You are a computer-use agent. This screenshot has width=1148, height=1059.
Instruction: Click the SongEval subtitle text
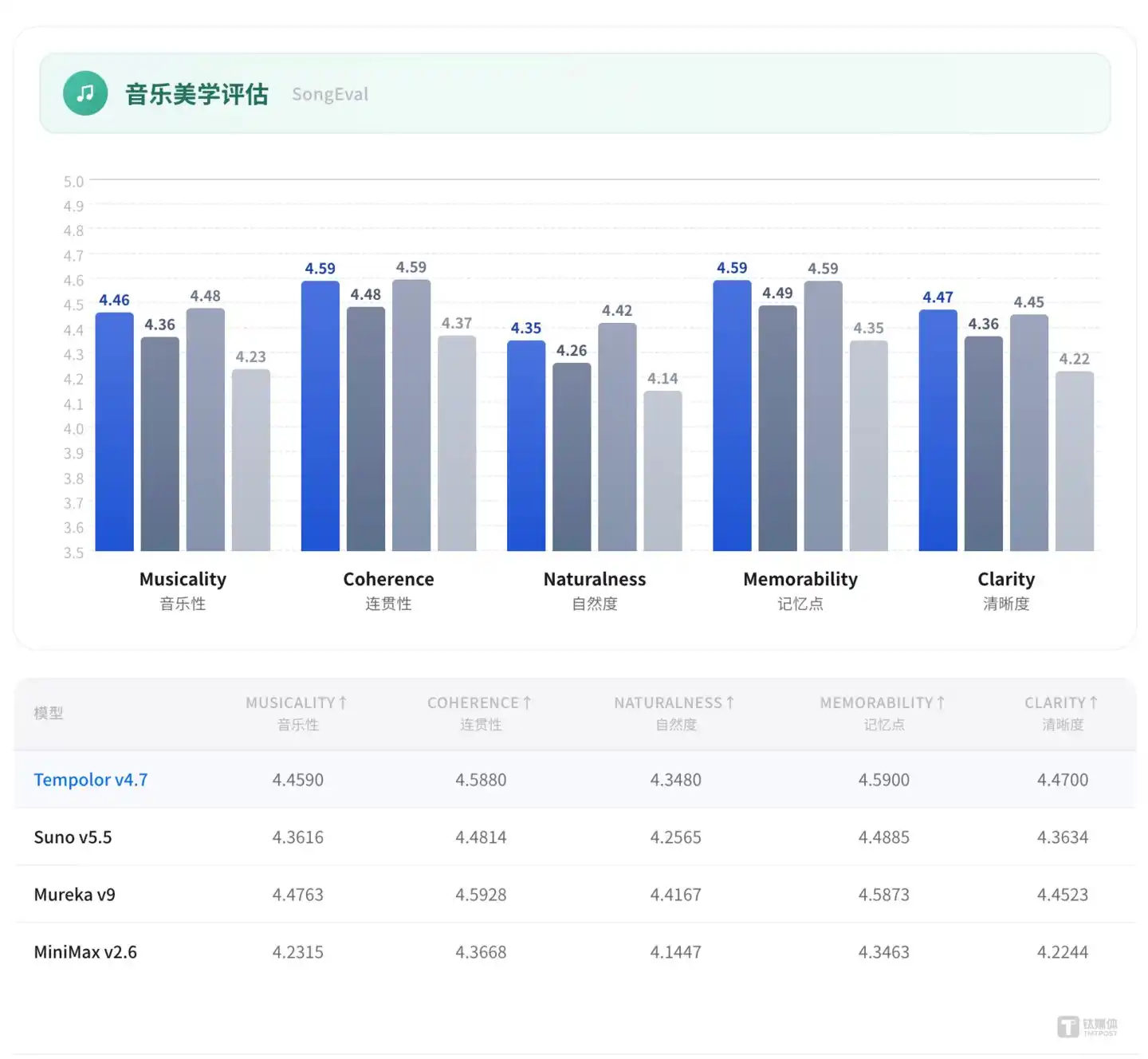[330, 94]
